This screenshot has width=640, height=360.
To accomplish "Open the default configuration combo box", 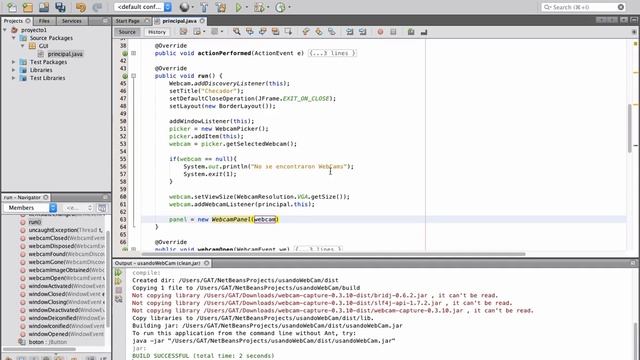I will [x=143, y=7].
